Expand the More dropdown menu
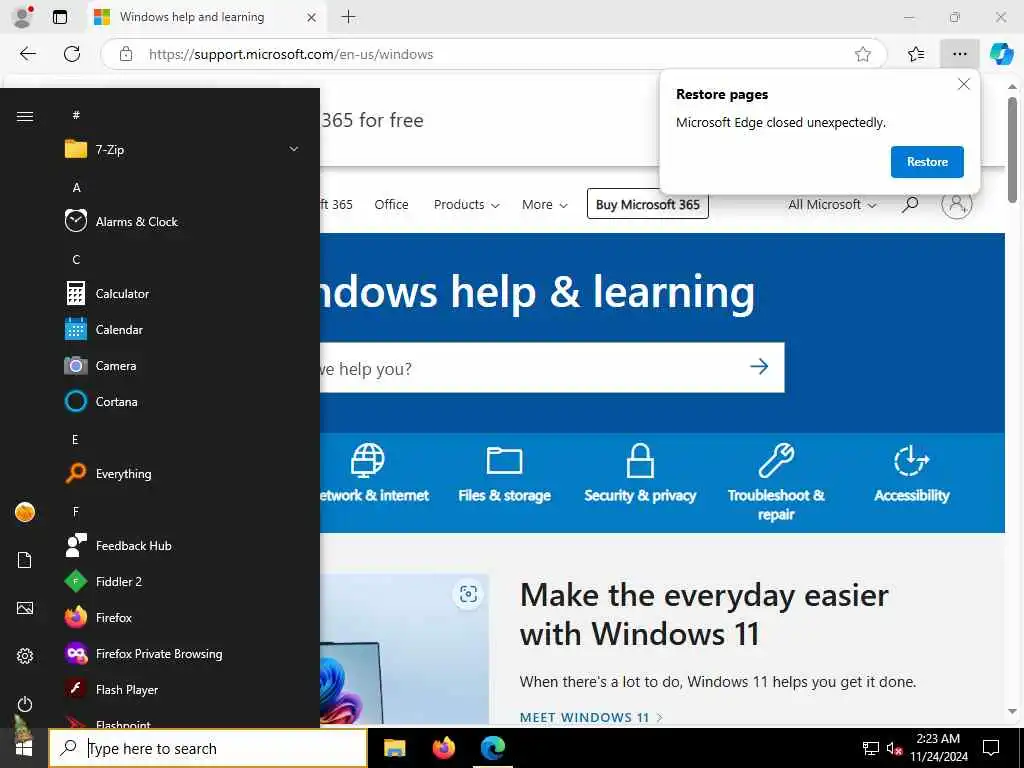 pyautogui.click(x=545, y=204)
